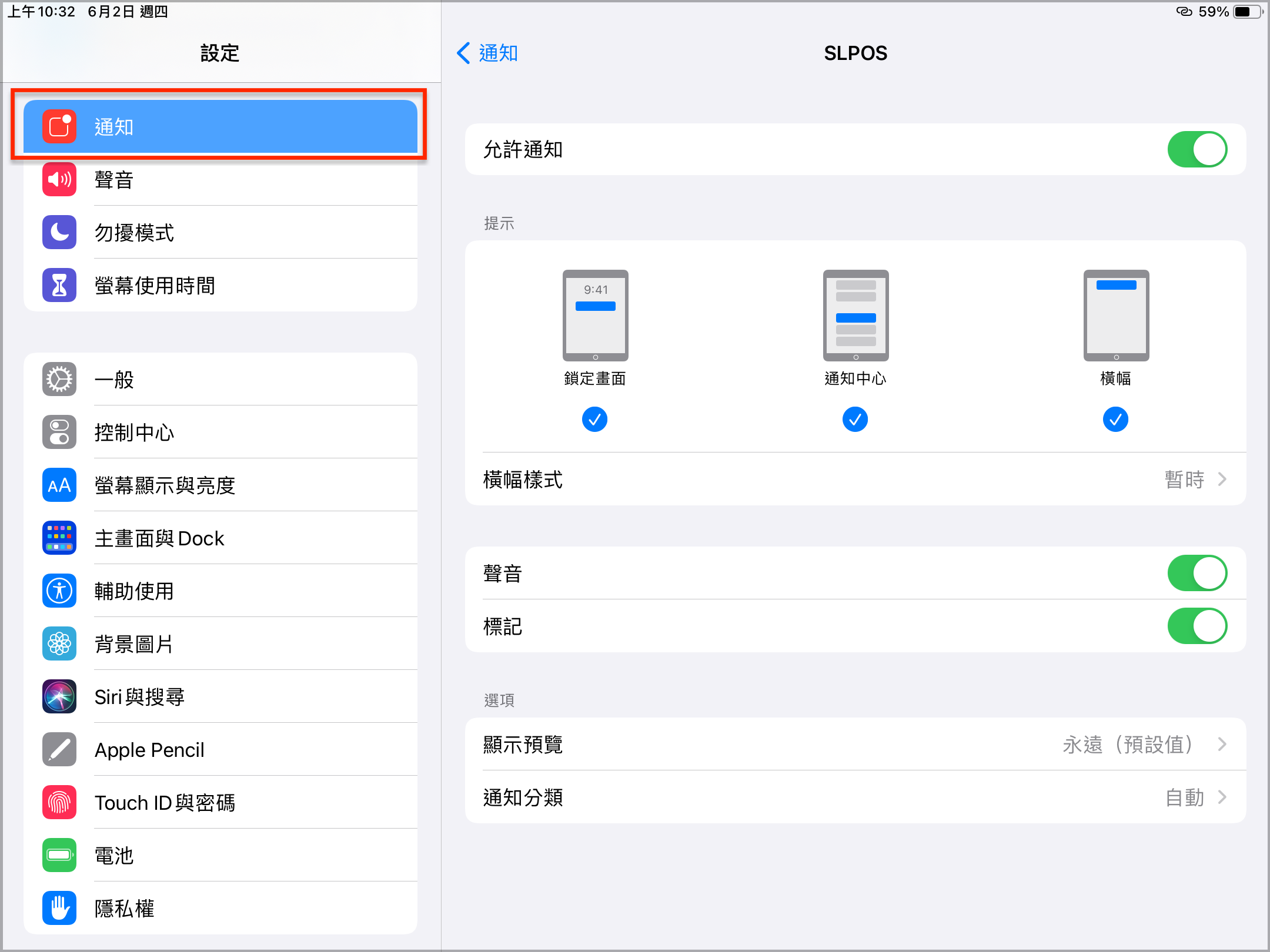Tap the back chevron beside 通知

tap(463, 53)
